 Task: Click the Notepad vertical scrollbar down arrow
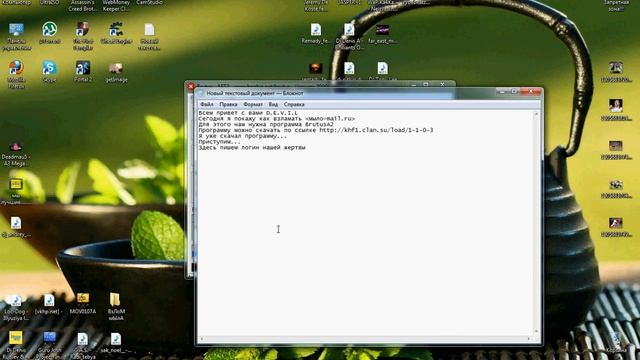point(536,331)
